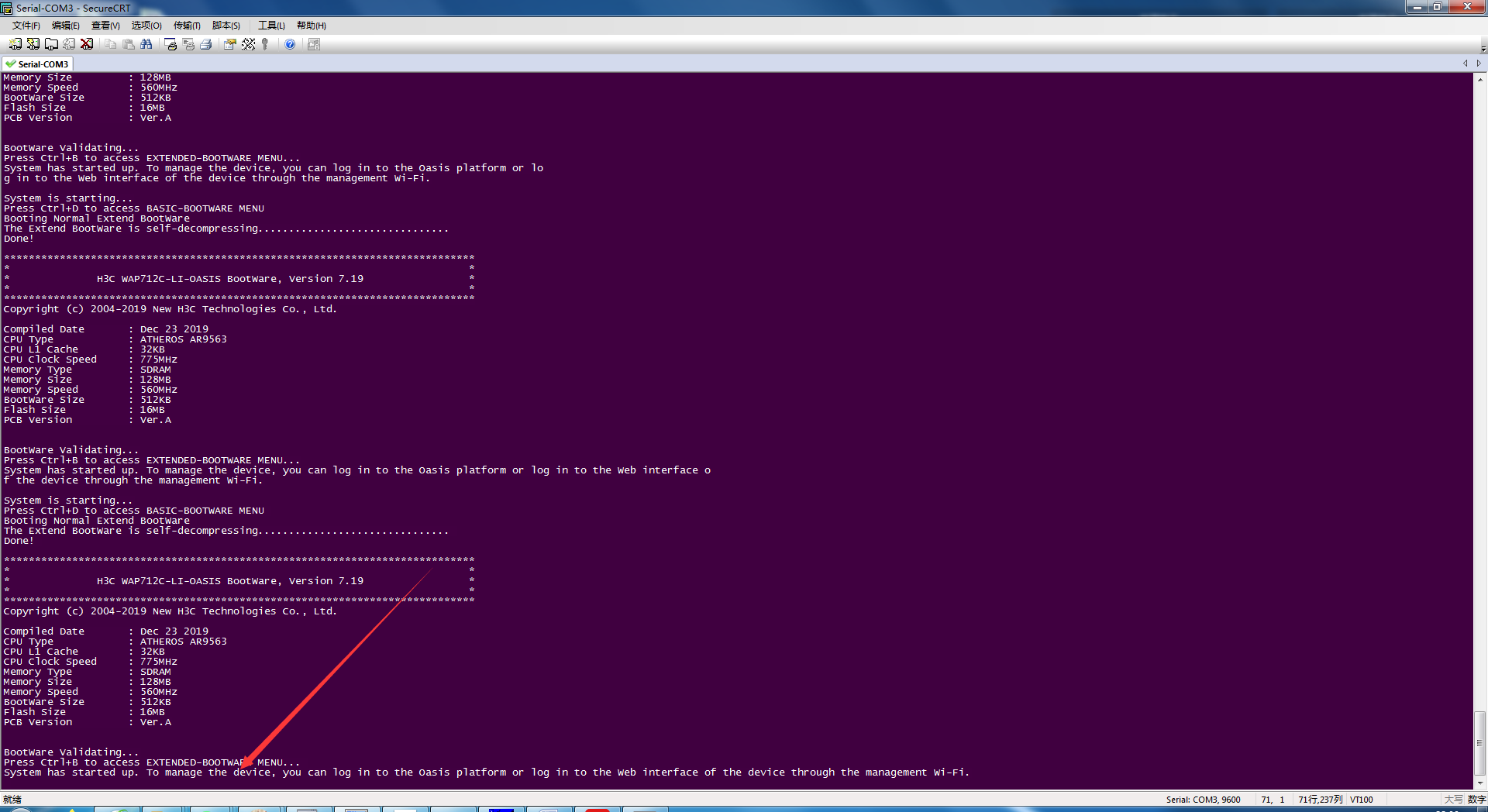Image resolution: width=1488 pixels, height=812 pixels.
Task: Open Session Options toolbar icon
Action: point(230,44)
